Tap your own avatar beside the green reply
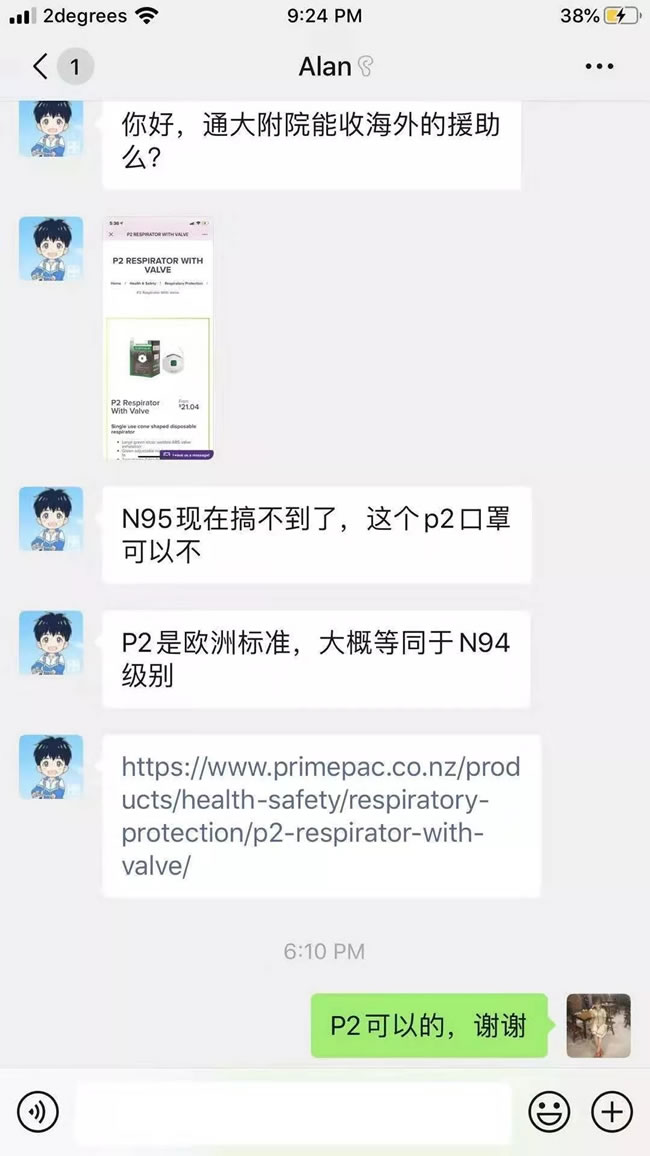This screenshot has height=1156, width=650. point(598,1026)
